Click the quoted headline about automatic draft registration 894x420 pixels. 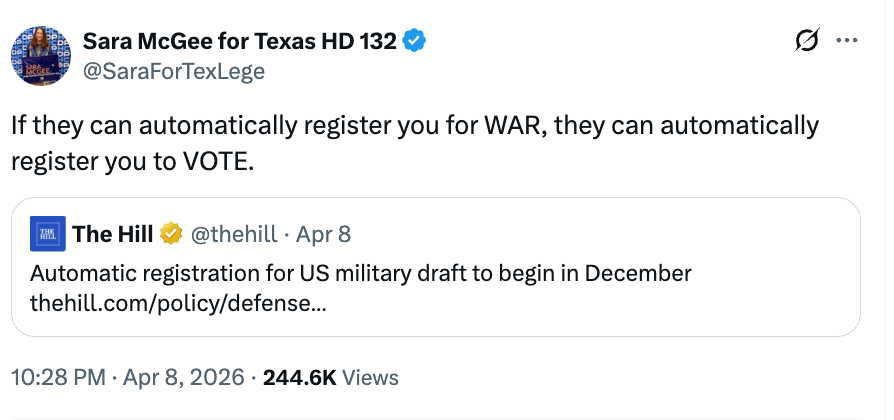[361, 274]
